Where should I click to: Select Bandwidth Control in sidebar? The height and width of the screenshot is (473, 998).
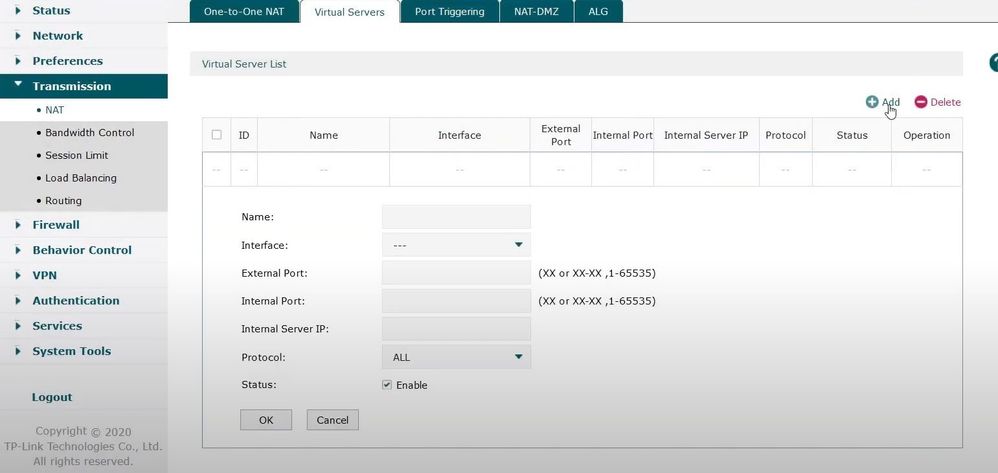pos(89,132)
